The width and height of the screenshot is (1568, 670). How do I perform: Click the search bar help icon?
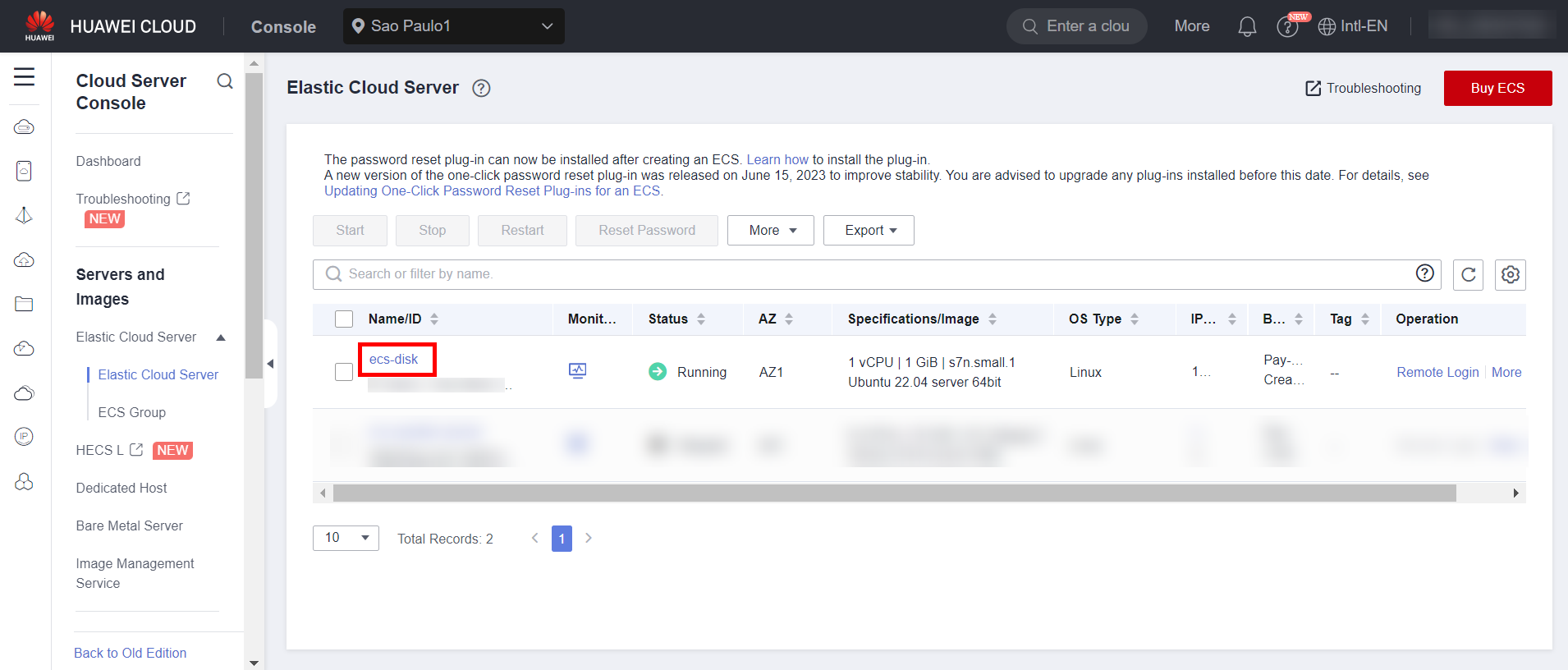point(1424,273)
